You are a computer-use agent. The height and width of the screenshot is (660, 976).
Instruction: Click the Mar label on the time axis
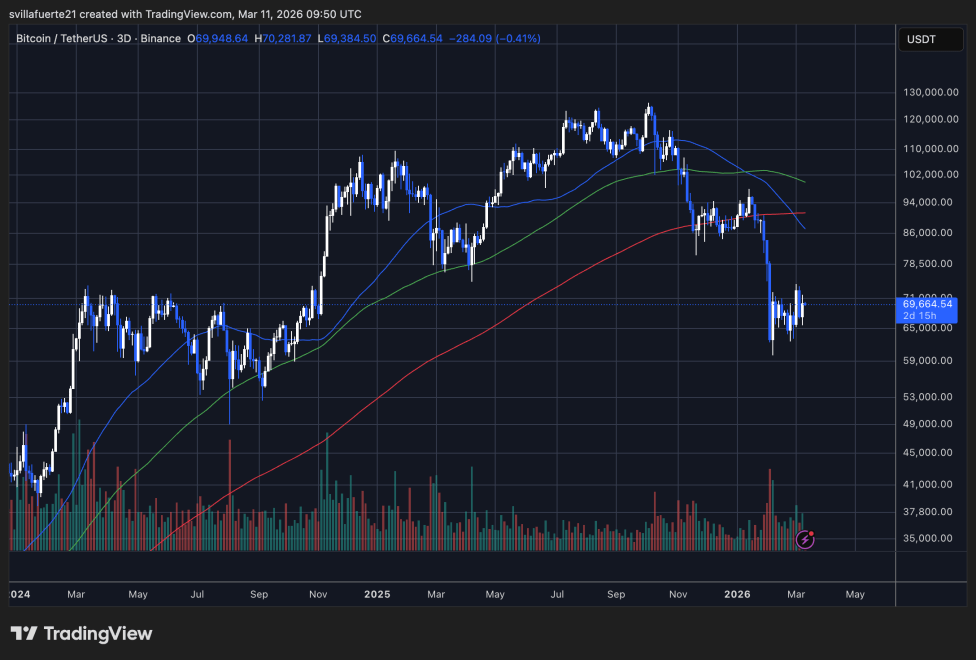pos(76,594)
